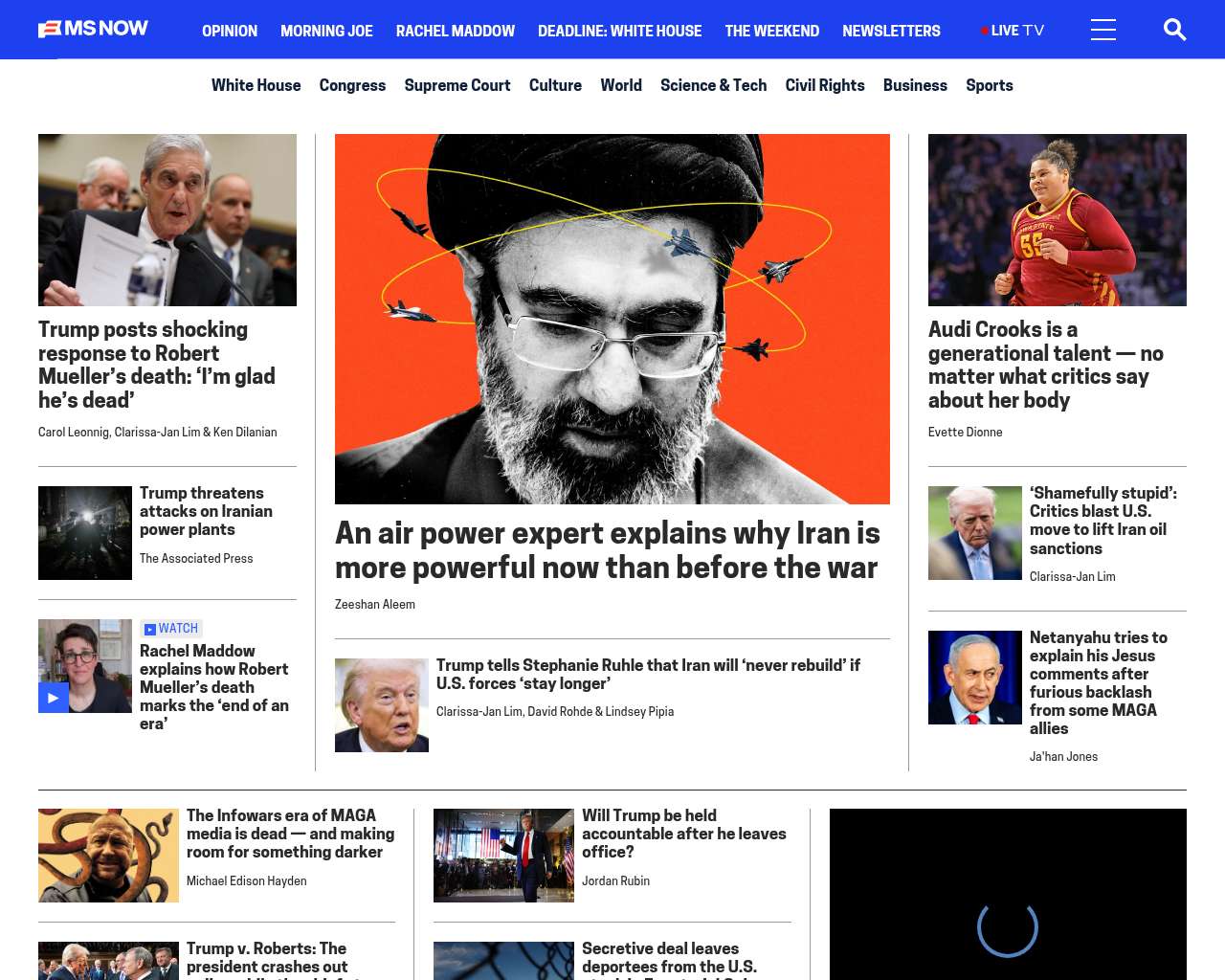View author Michael Edison Hayden

coord(247,881)
